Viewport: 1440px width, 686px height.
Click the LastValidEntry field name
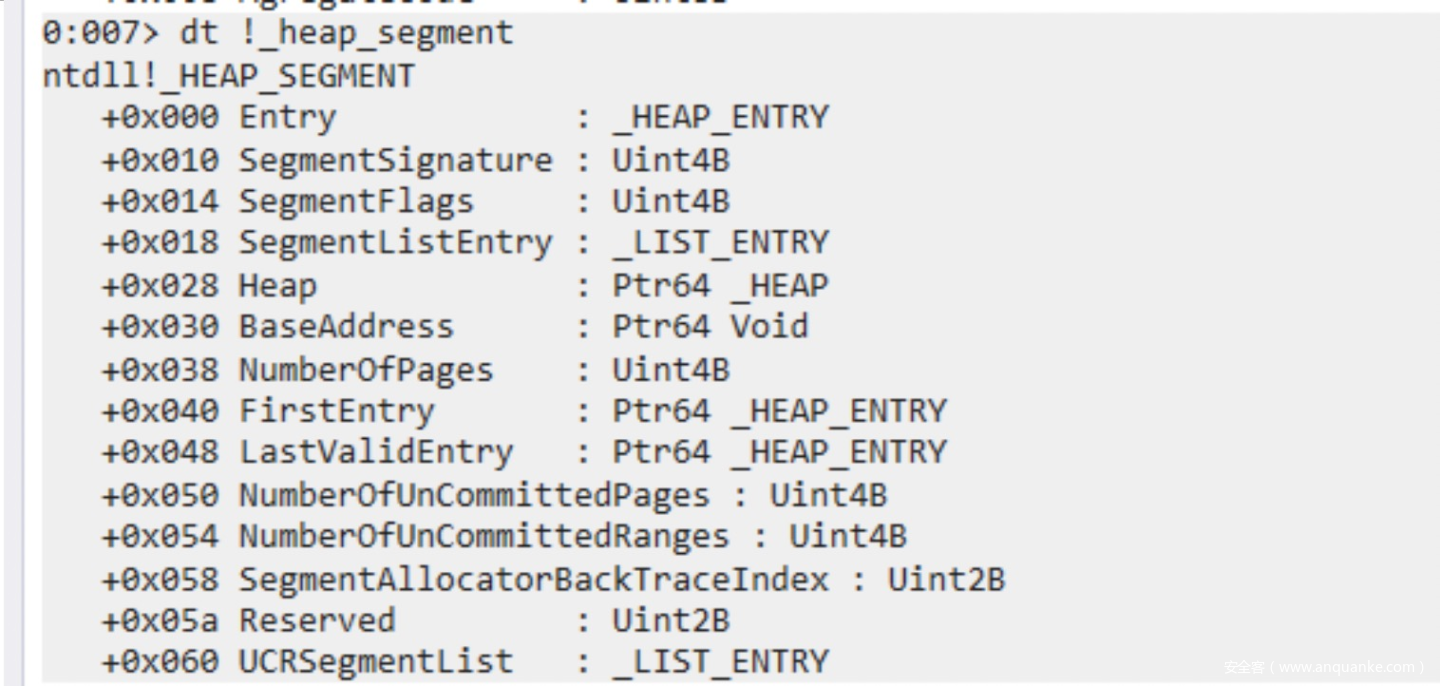click(375, 452)
